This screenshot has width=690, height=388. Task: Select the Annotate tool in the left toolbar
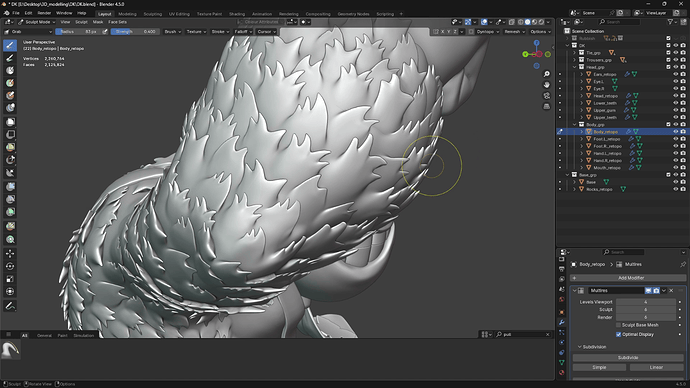10,305
